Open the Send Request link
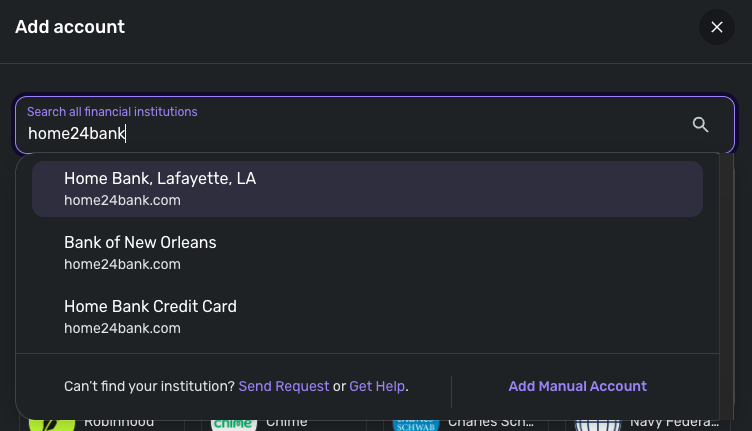This screenshot has width=752, height=431. click(x=284, y=386)
